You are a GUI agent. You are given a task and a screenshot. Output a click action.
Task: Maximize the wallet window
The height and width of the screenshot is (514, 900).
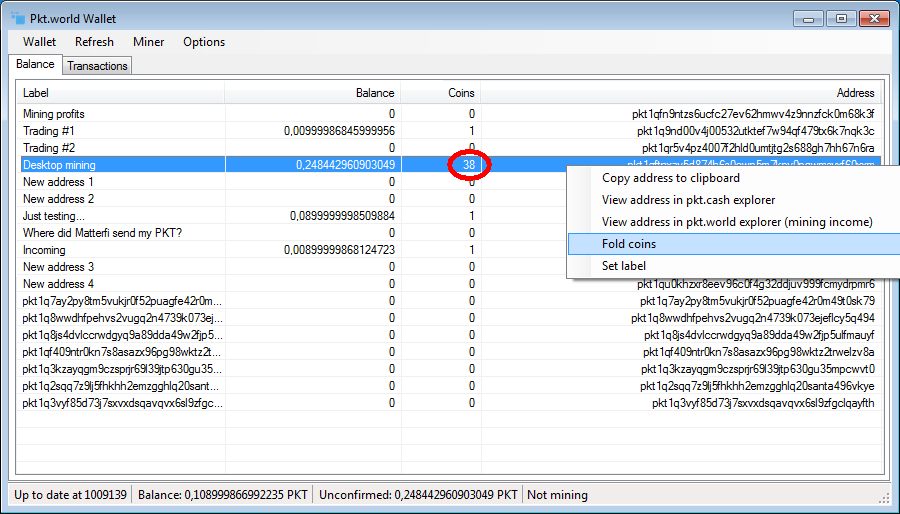[841, 18]
